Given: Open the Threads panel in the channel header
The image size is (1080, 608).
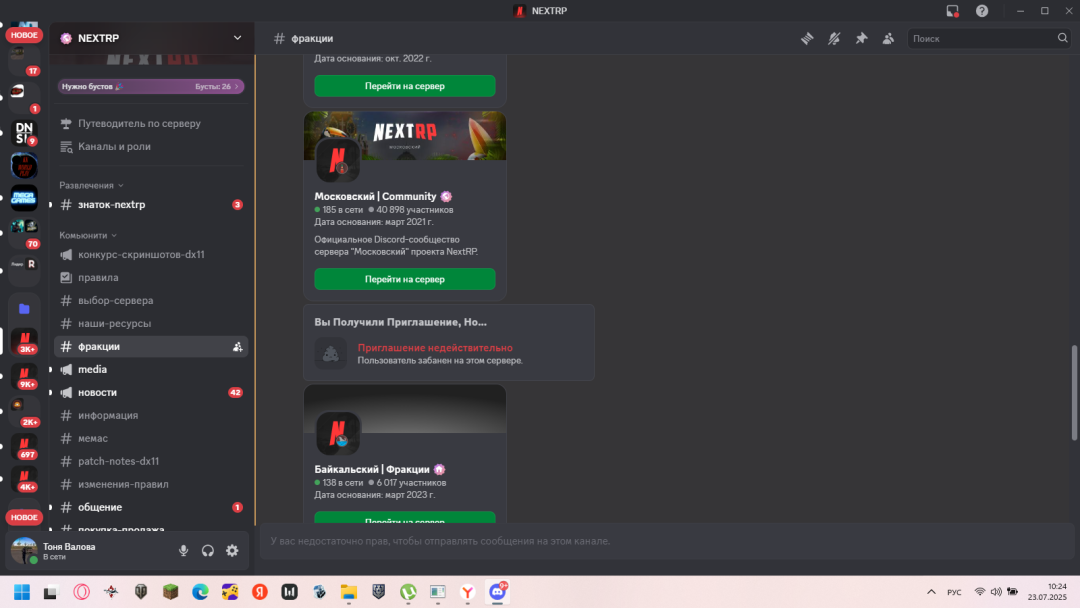Looking at the screenshot, I should pyautogui.click(x=807, y=39).
